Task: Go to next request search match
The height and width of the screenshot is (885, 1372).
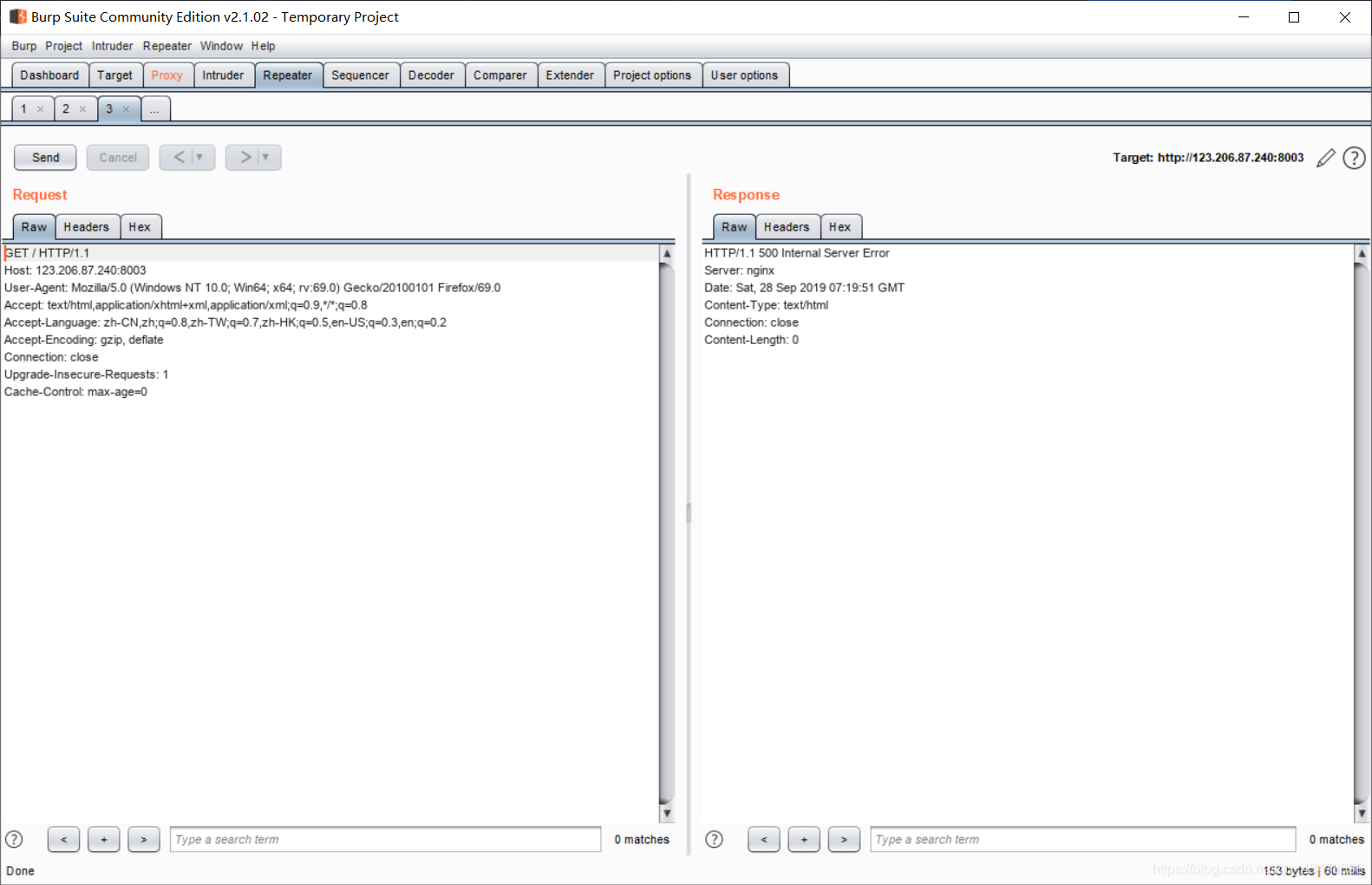Action: [x=144, y=839]
